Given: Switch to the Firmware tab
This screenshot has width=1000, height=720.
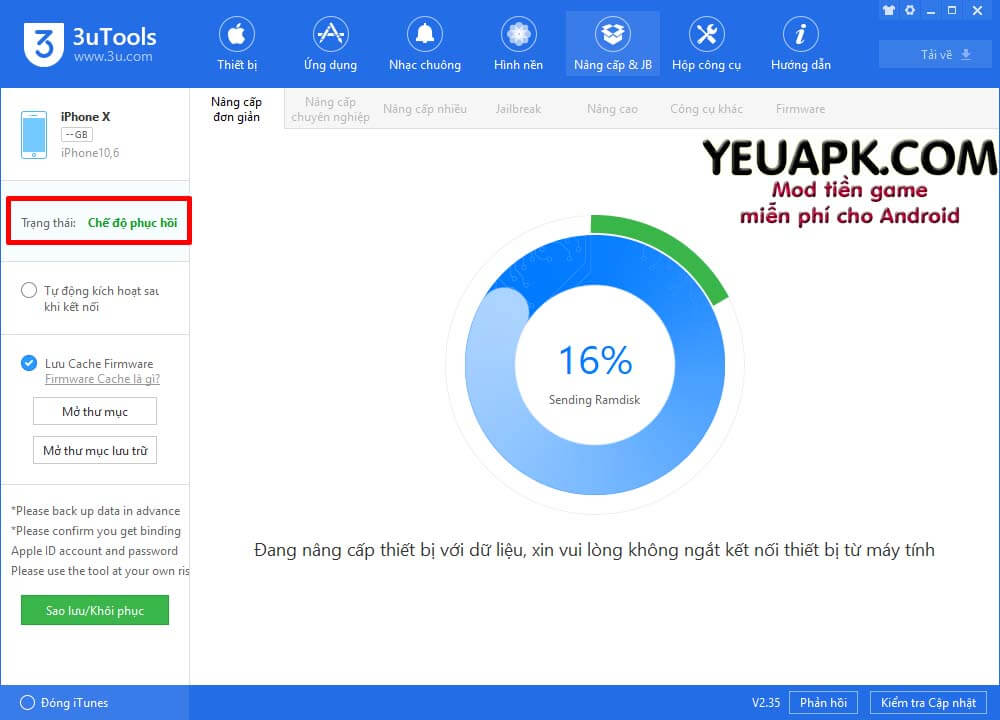Looking at the screenshot, I should [800, 109].
